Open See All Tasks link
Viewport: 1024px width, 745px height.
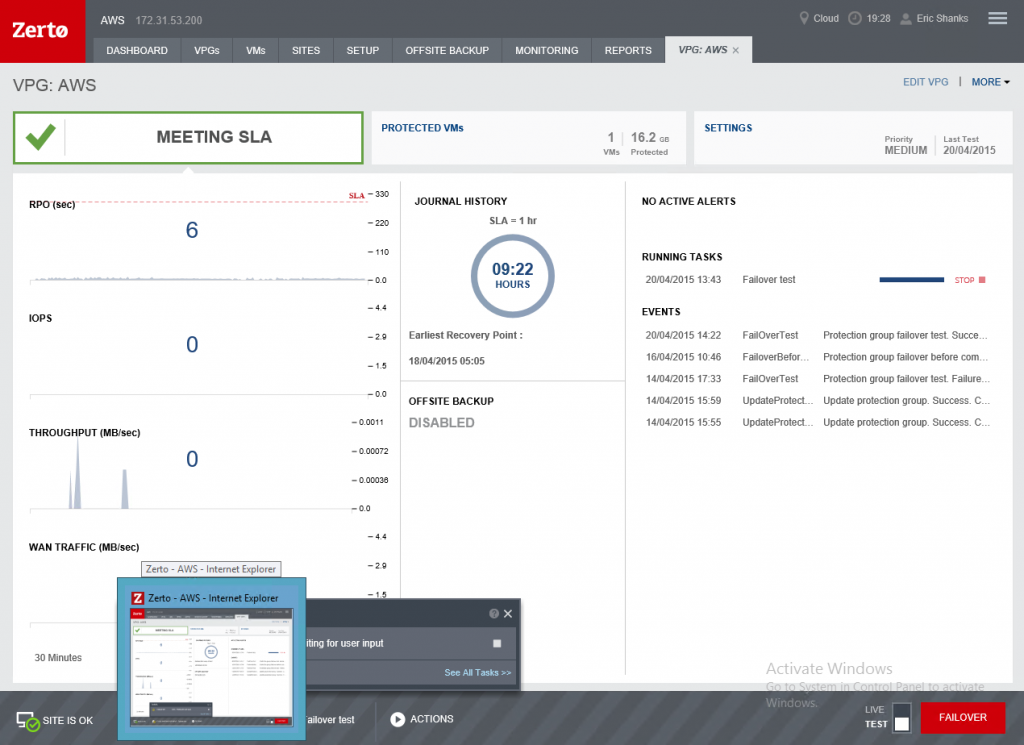(x=477, y=673)
